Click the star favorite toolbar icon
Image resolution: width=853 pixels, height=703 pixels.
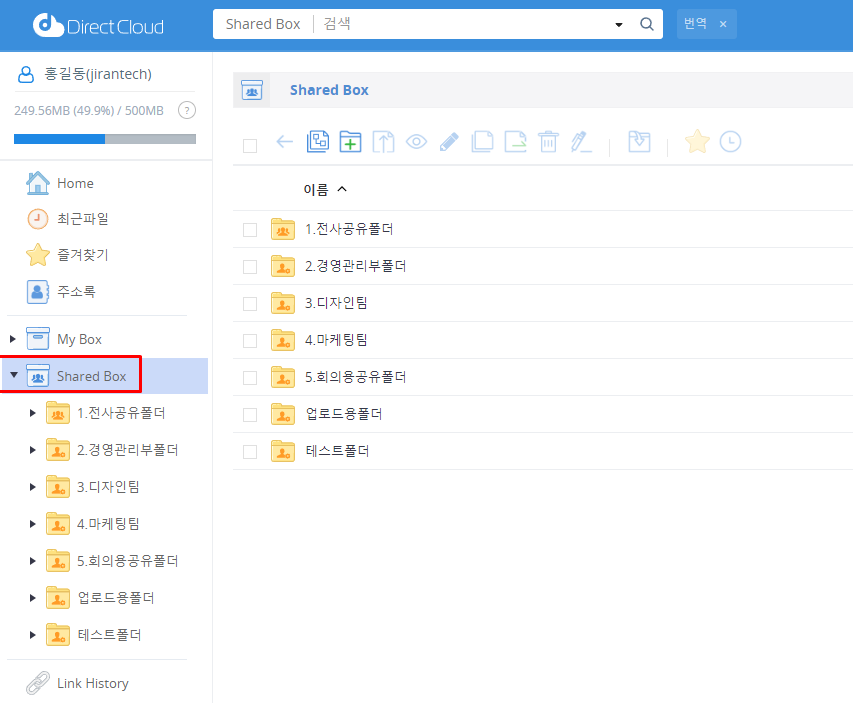pos(697,142)
